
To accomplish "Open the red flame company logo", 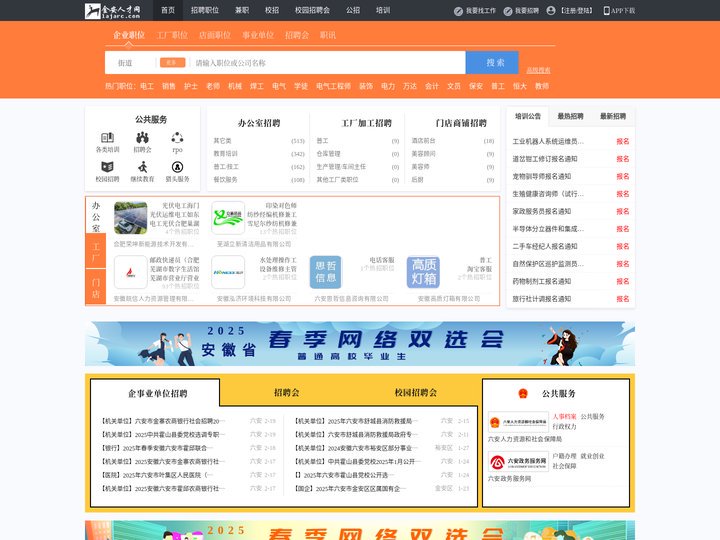I will click(130, 272).
